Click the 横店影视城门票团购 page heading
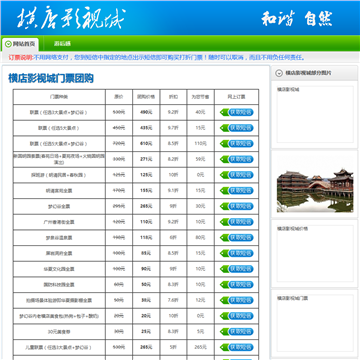This screenshot has width=360, height=360. click(51, 78)
